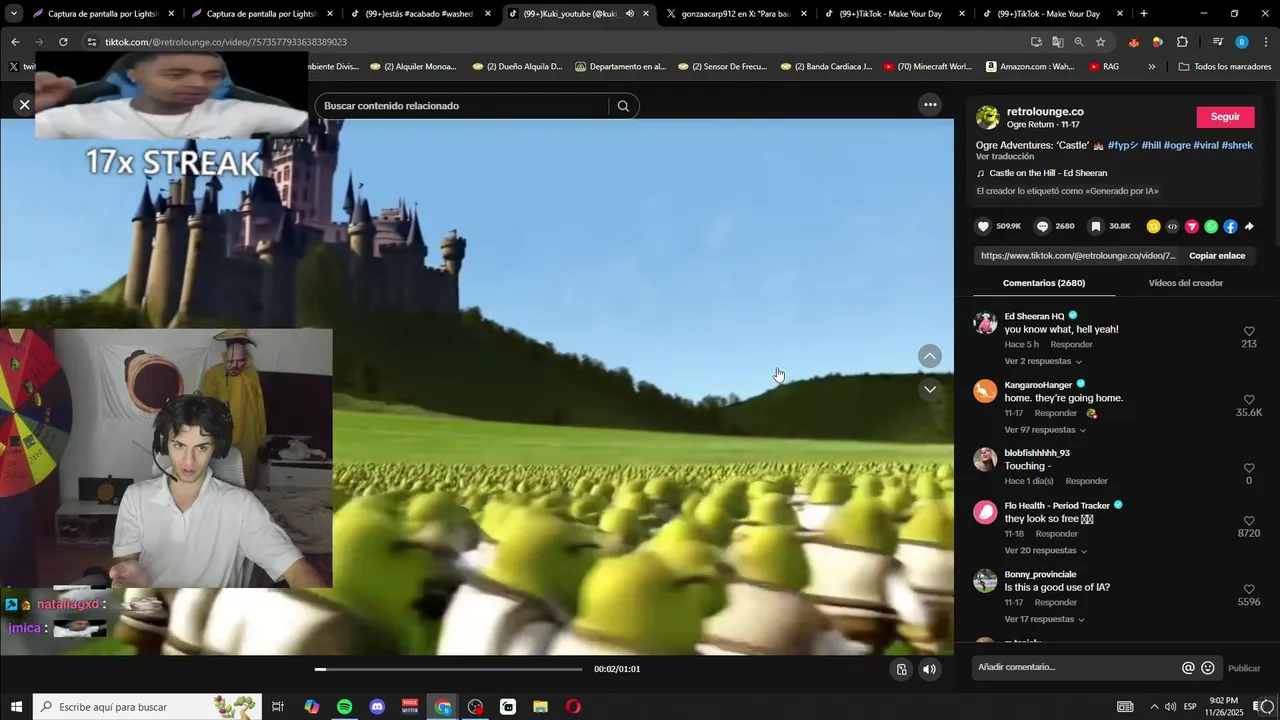Insert mention with @ icon in comment box
This screenshot has width=1280, height=720.
(x=1188, y=668)
